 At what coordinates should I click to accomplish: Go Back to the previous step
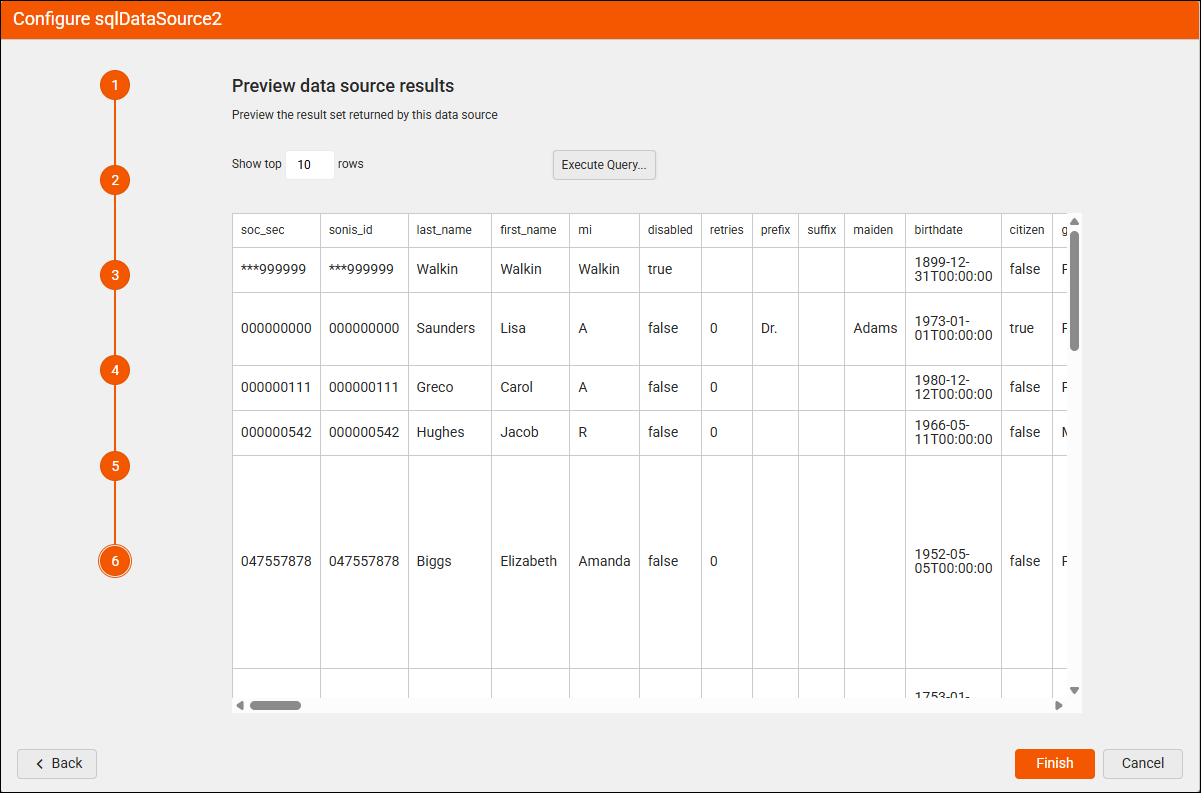coord(57,764)
